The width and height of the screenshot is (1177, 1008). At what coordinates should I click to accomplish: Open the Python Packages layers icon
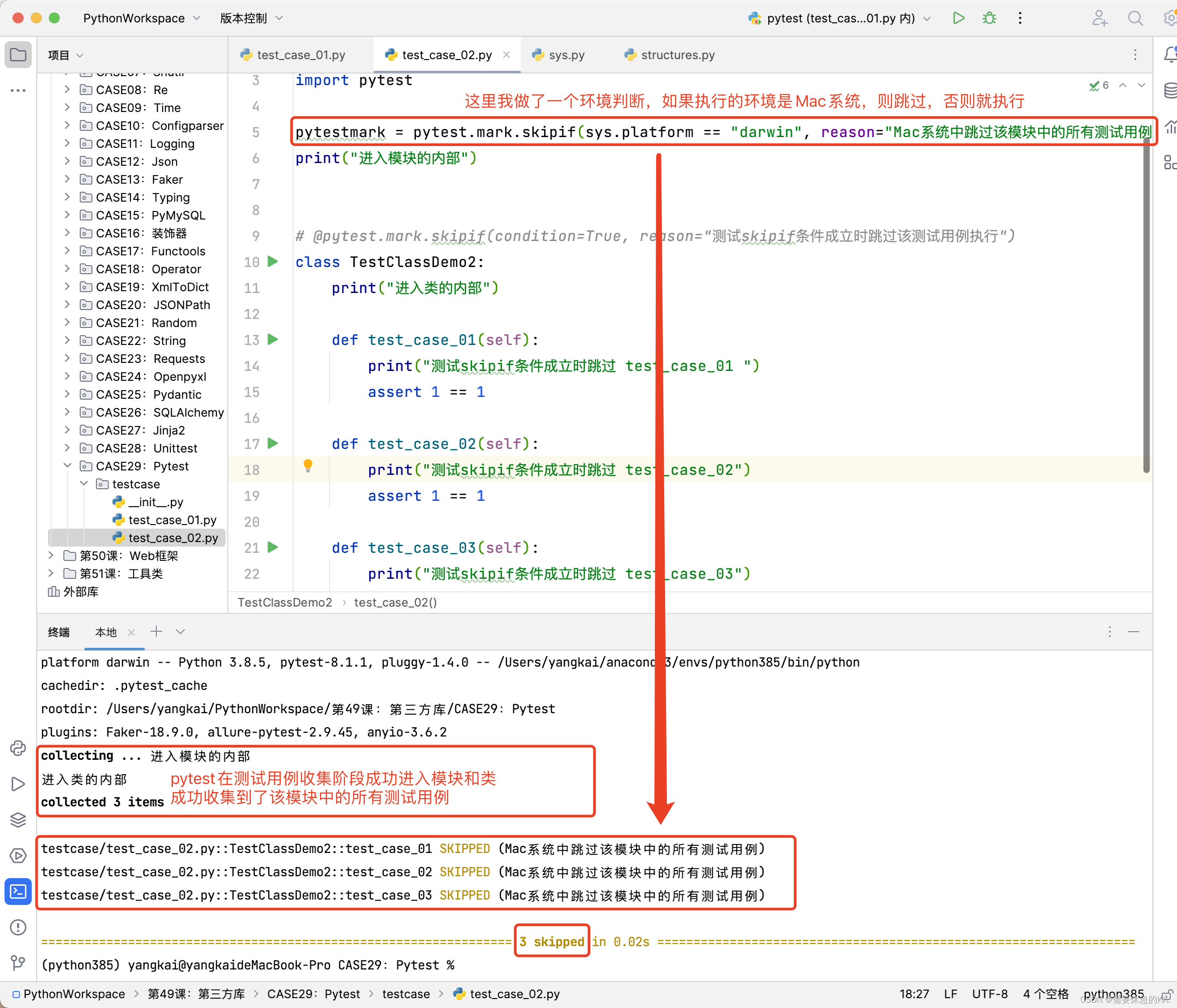pos(18,819)
